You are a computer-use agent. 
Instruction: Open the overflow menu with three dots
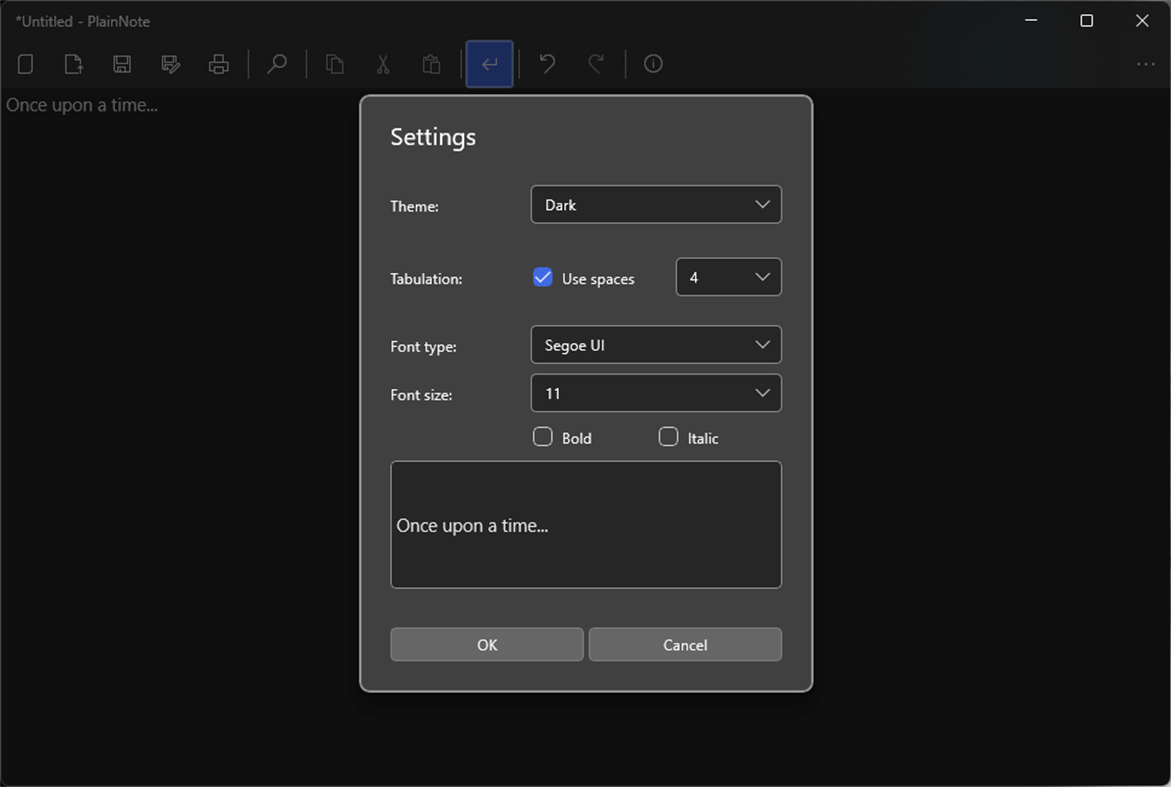[1145, 63]
